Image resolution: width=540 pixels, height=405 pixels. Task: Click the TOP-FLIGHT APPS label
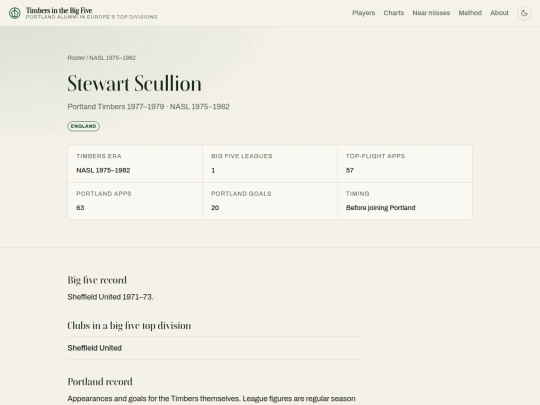[375, 156]
